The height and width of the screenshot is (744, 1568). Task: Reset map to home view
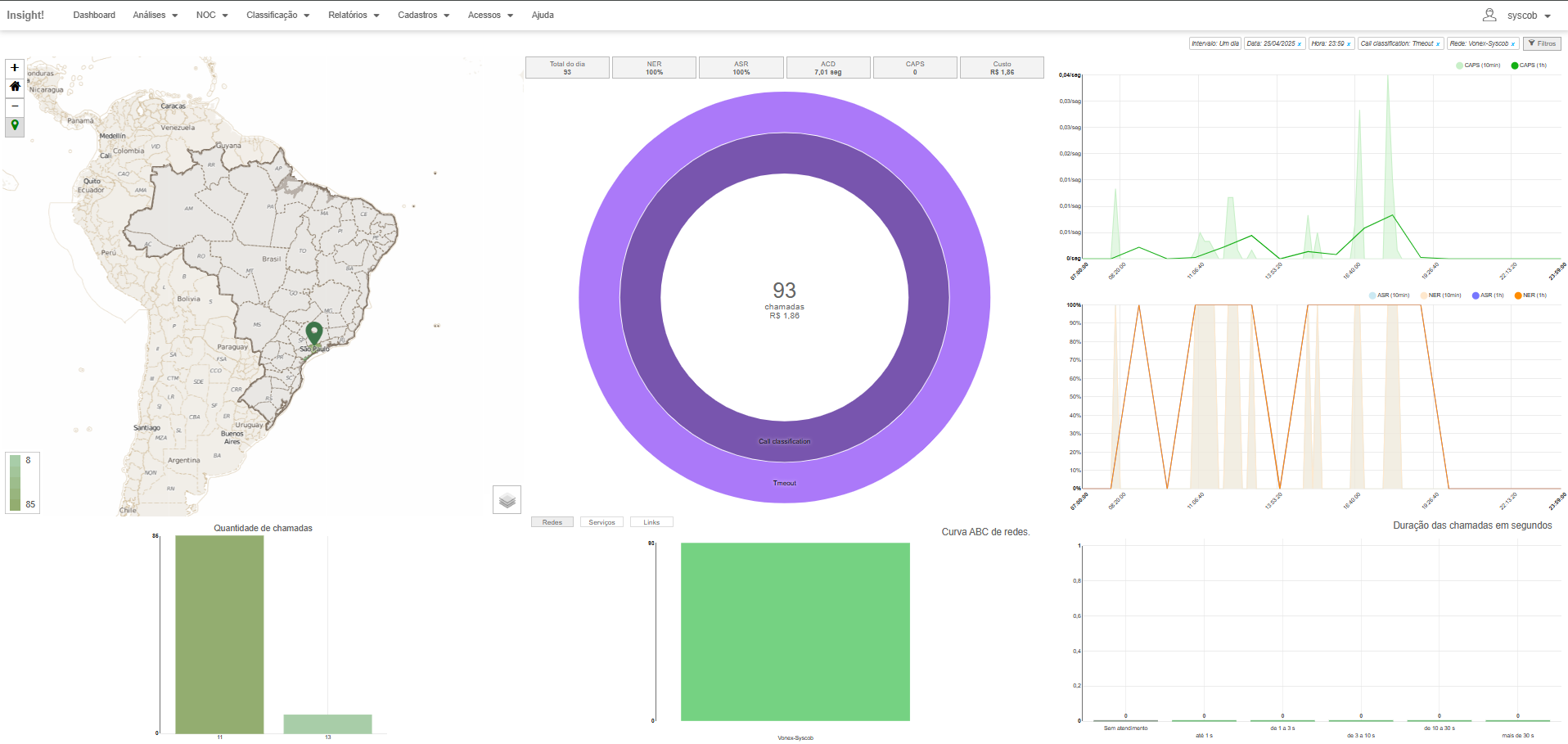[15, 87]
